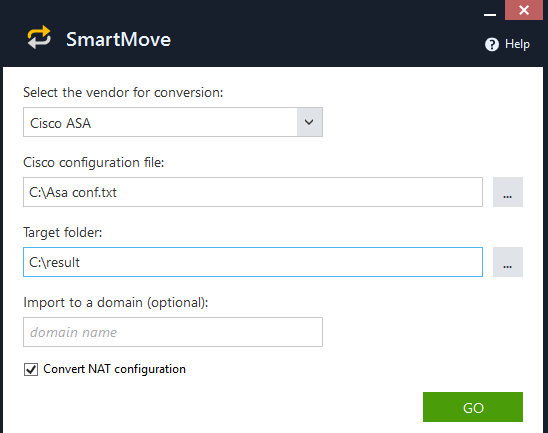Expand the vendor dropdown chevron arrow
Image resolution: width=548 pixels, height=433 pixels.
tap(309, 122)
